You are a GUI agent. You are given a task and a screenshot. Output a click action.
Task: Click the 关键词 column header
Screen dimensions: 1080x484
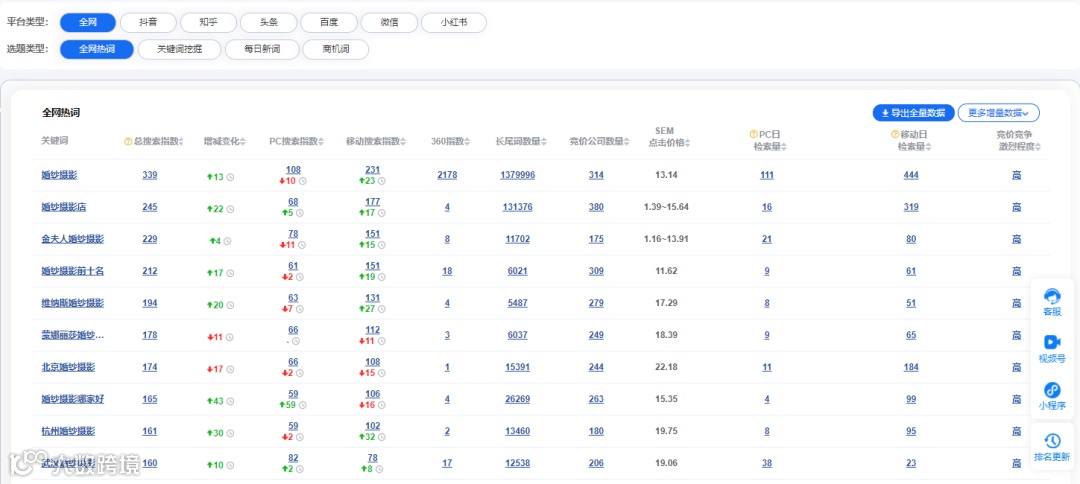pos(54,140)
